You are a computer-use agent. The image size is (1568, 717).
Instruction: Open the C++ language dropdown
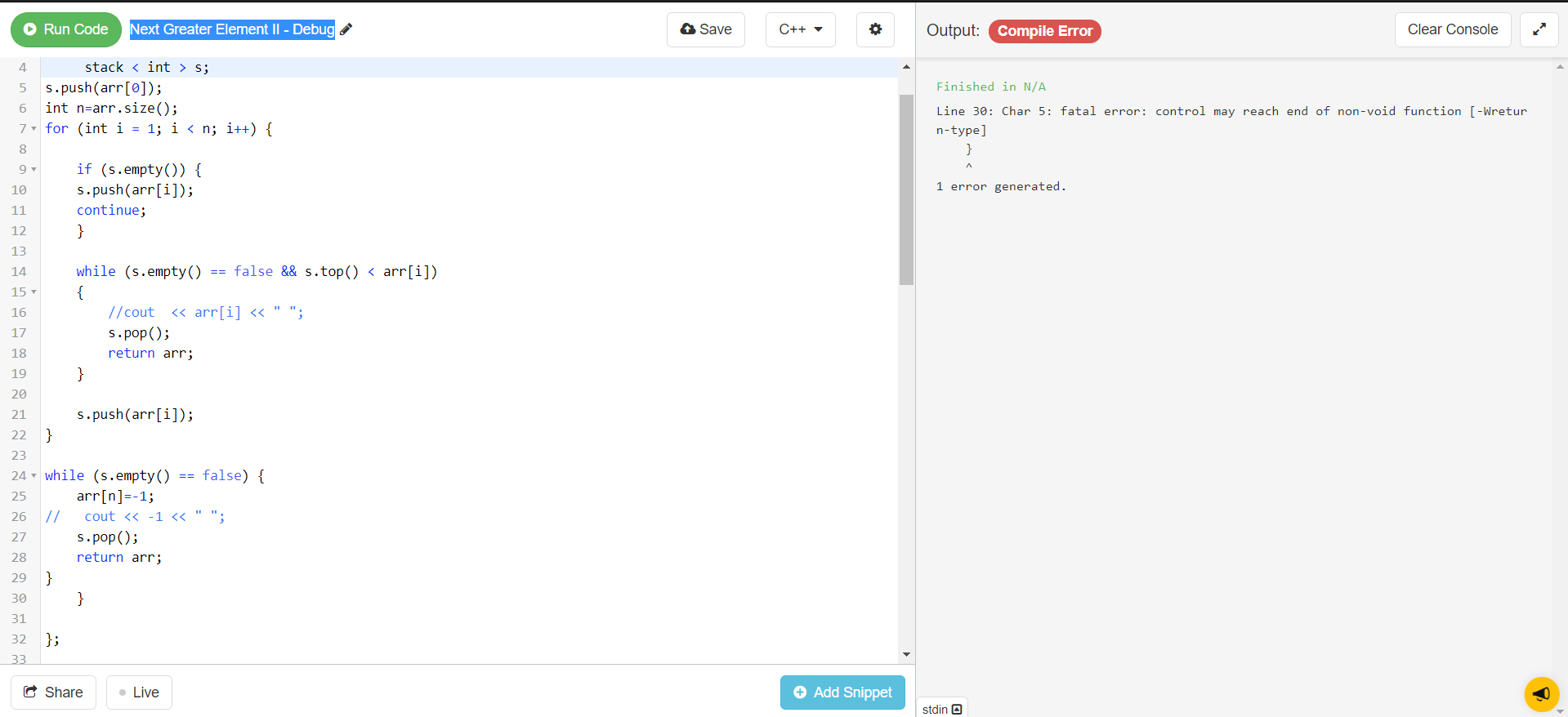point(800,29)
